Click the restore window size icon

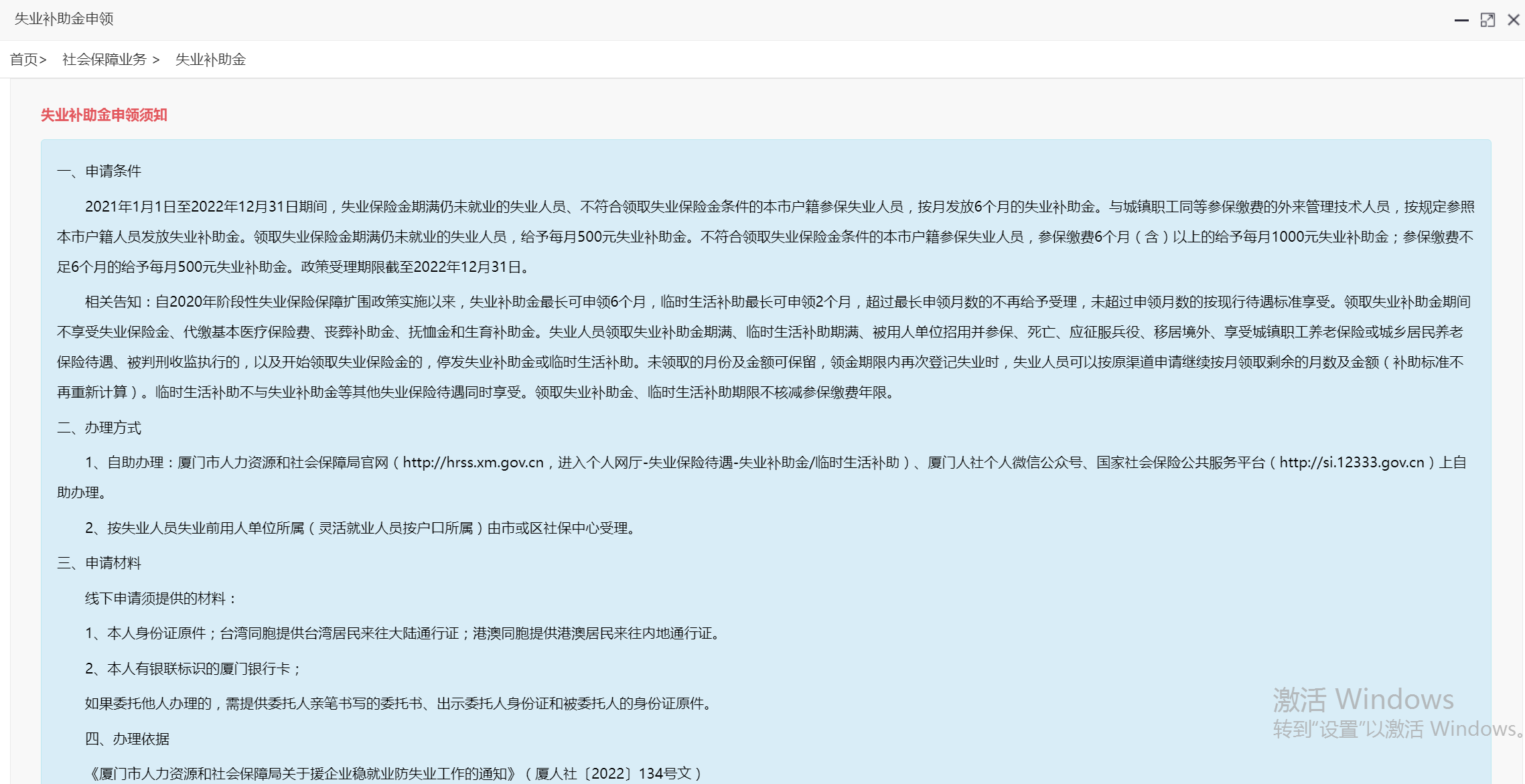[1487, 19]
